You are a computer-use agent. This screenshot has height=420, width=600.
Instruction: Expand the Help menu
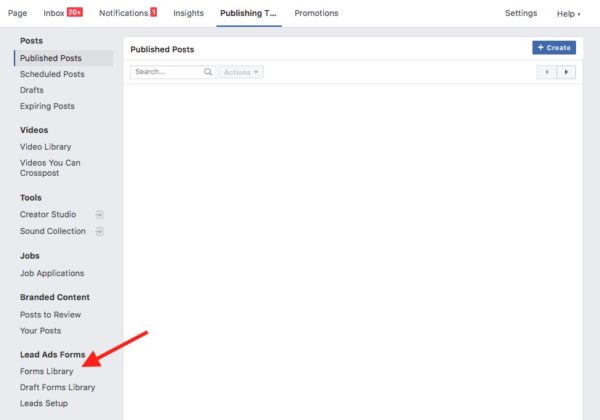point(568,14)
